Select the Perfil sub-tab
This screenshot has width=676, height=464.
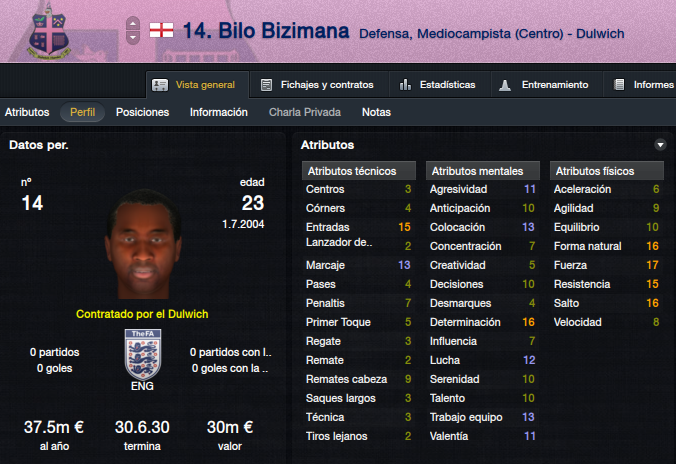[x=82, y=112]
